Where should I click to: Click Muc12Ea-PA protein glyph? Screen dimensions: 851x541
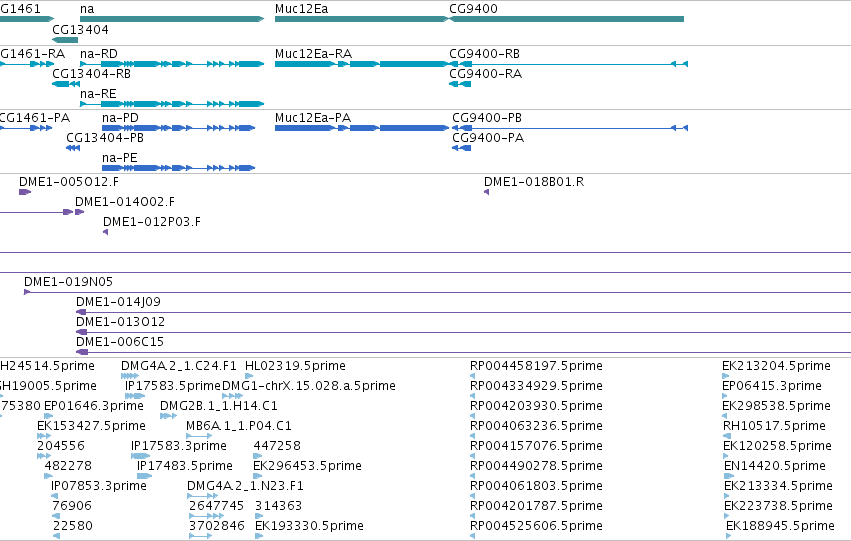pyautogui.click(x=362, y=128)
